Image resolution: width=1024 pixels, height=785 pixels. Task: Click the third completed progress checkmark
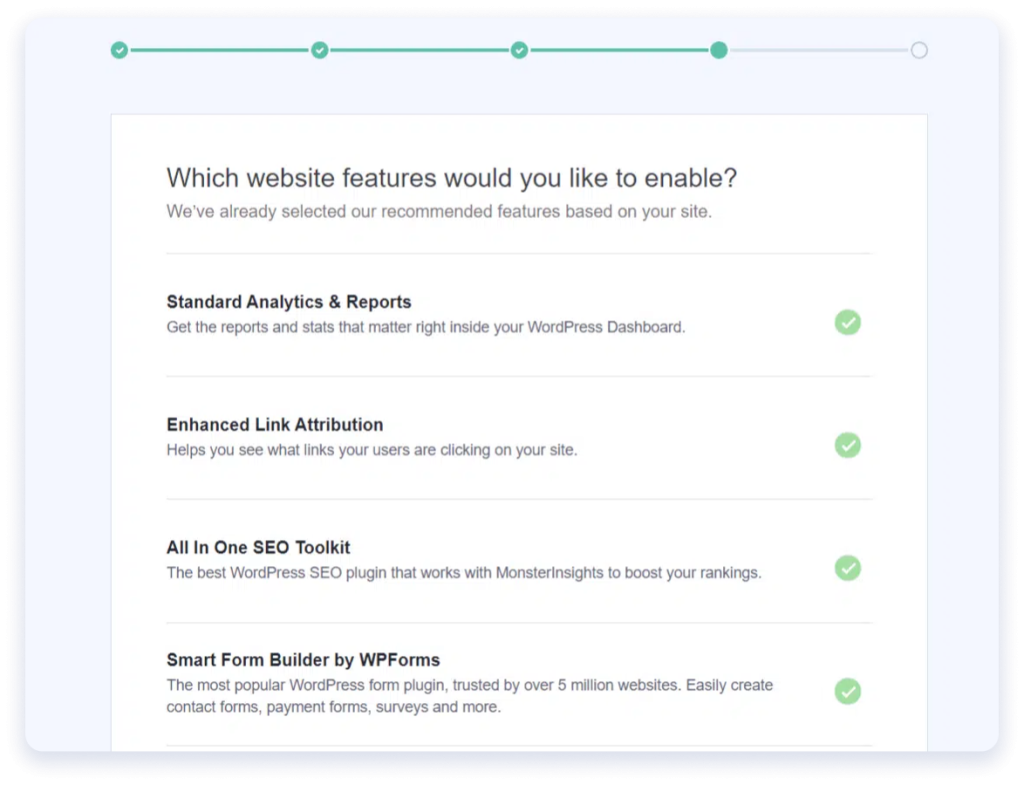point(519,49)
